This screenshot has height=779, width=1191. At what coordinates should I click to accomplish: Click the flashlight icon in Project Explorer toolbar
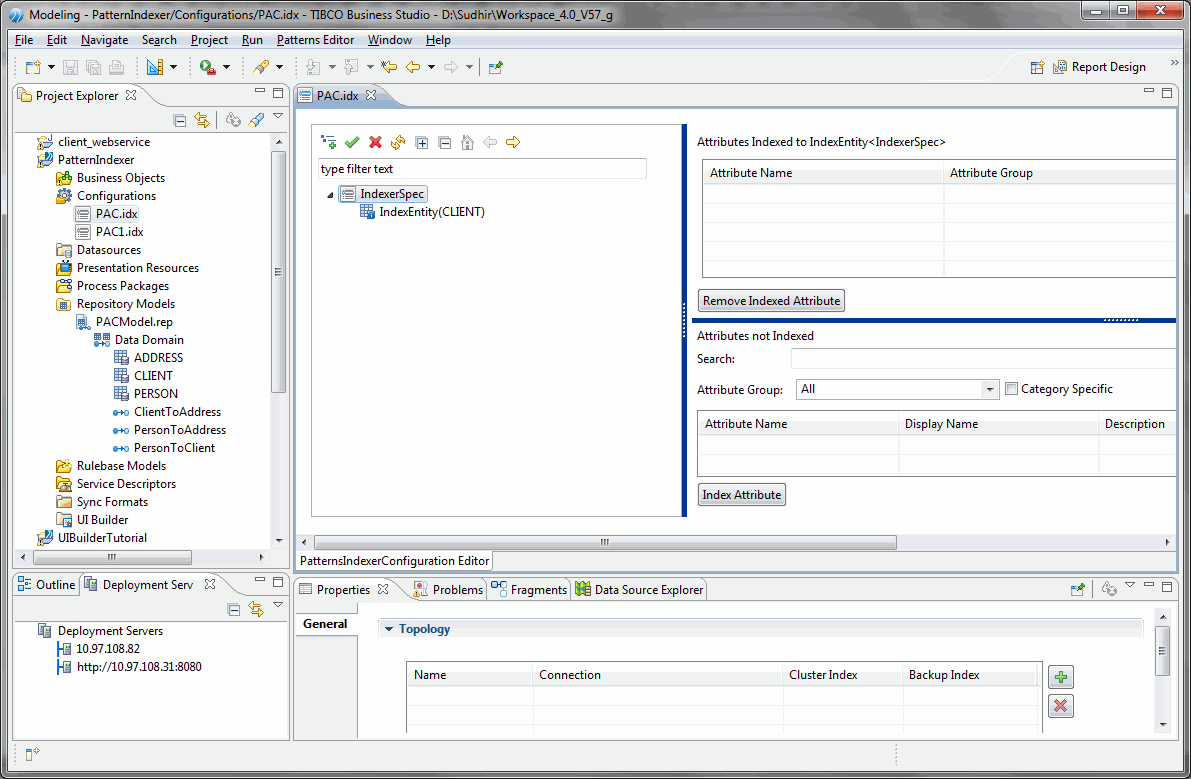tap(257, 120)
